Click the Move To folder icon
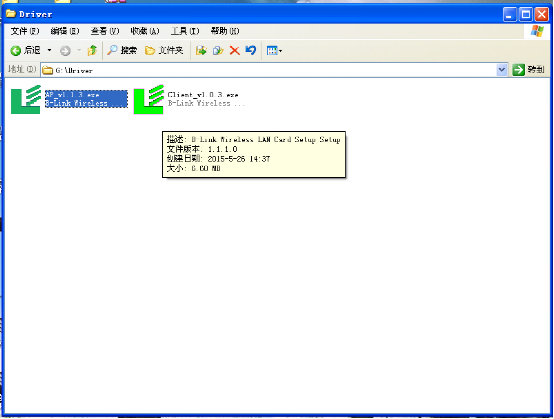This screenshot has width=554, height=419. 201,51
